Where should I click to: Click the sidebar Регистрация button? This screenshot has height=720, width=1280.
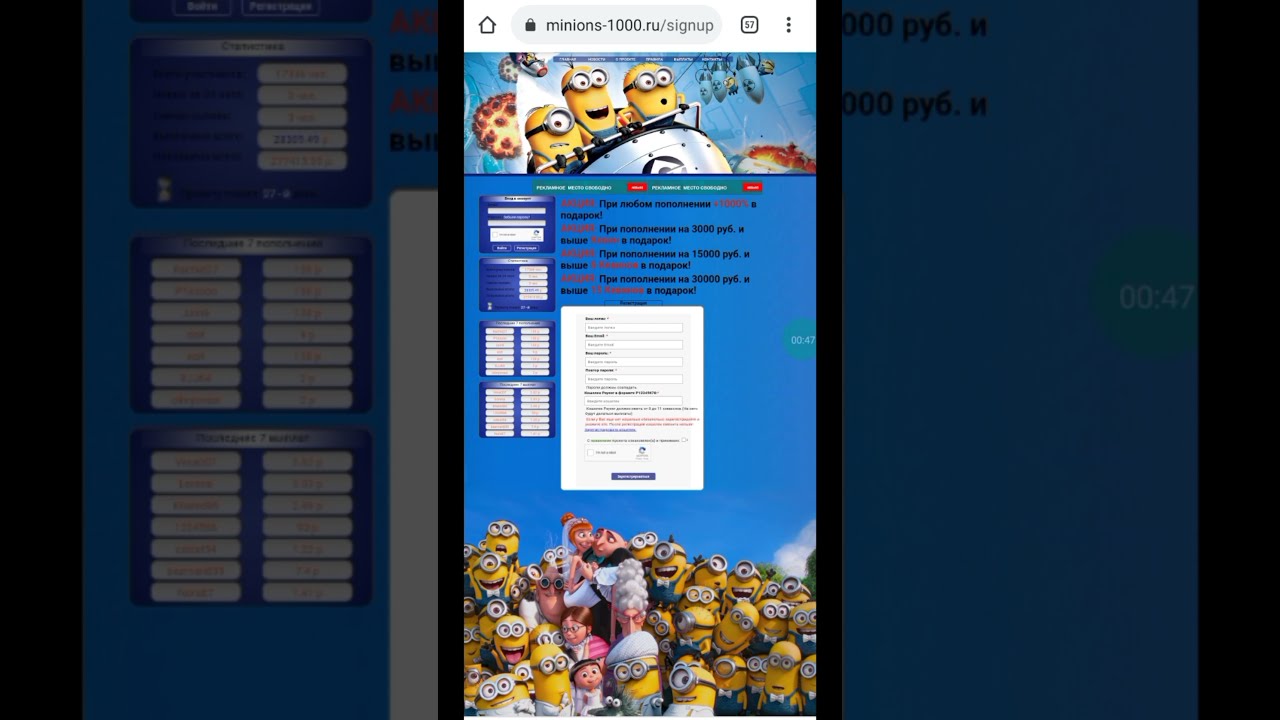point(526,248)
